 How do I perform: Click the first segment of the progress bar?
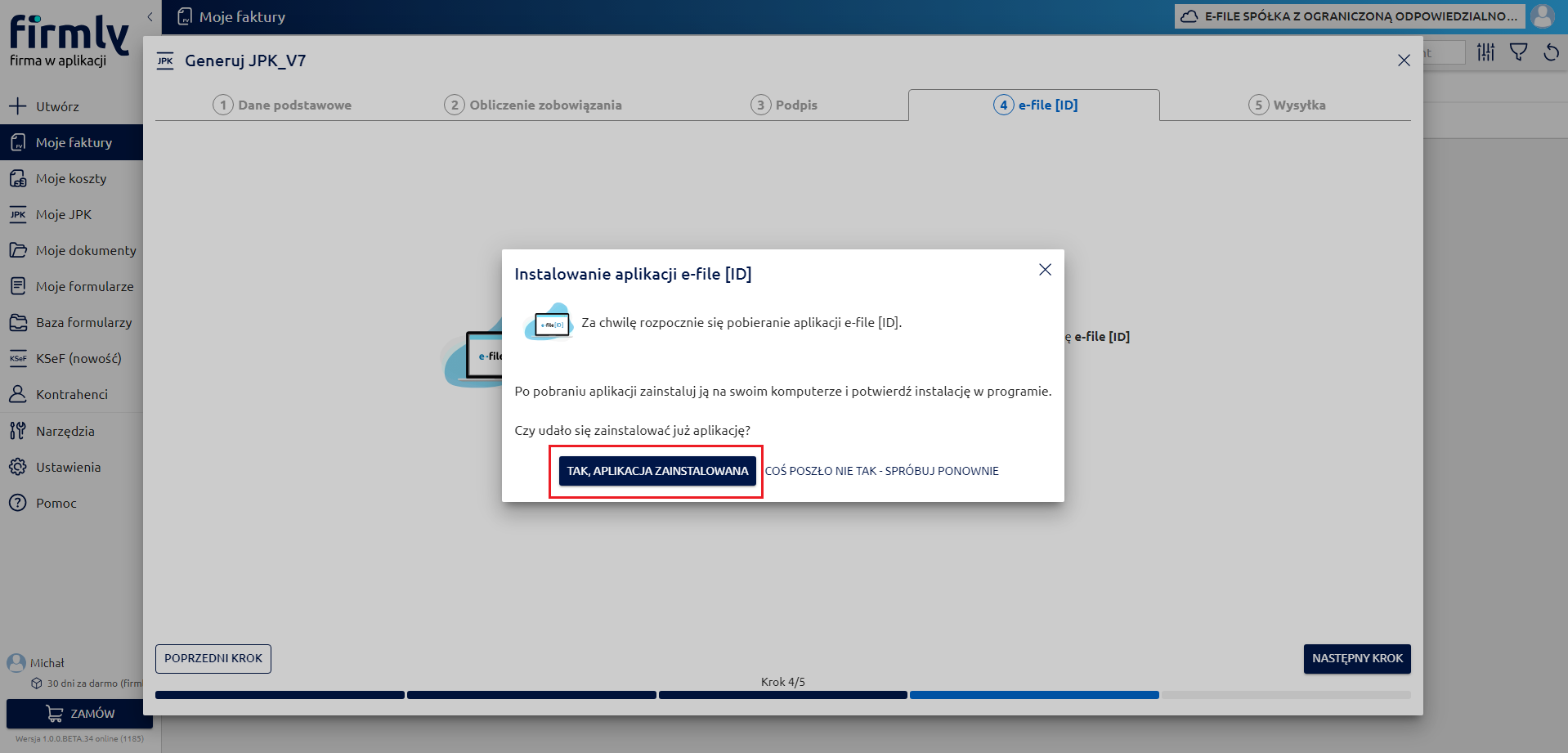280,695
